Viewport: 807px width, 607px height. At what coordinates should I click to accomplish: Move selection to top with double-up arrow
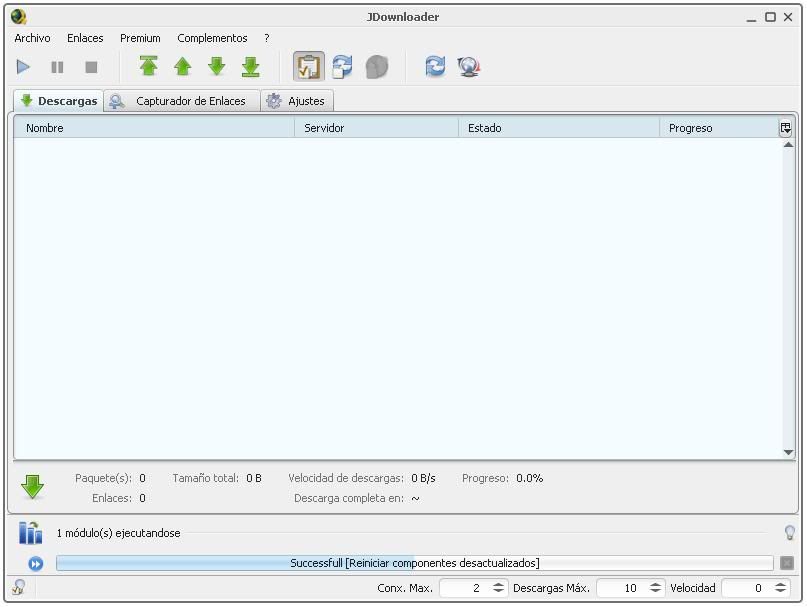tap(148, 67)
